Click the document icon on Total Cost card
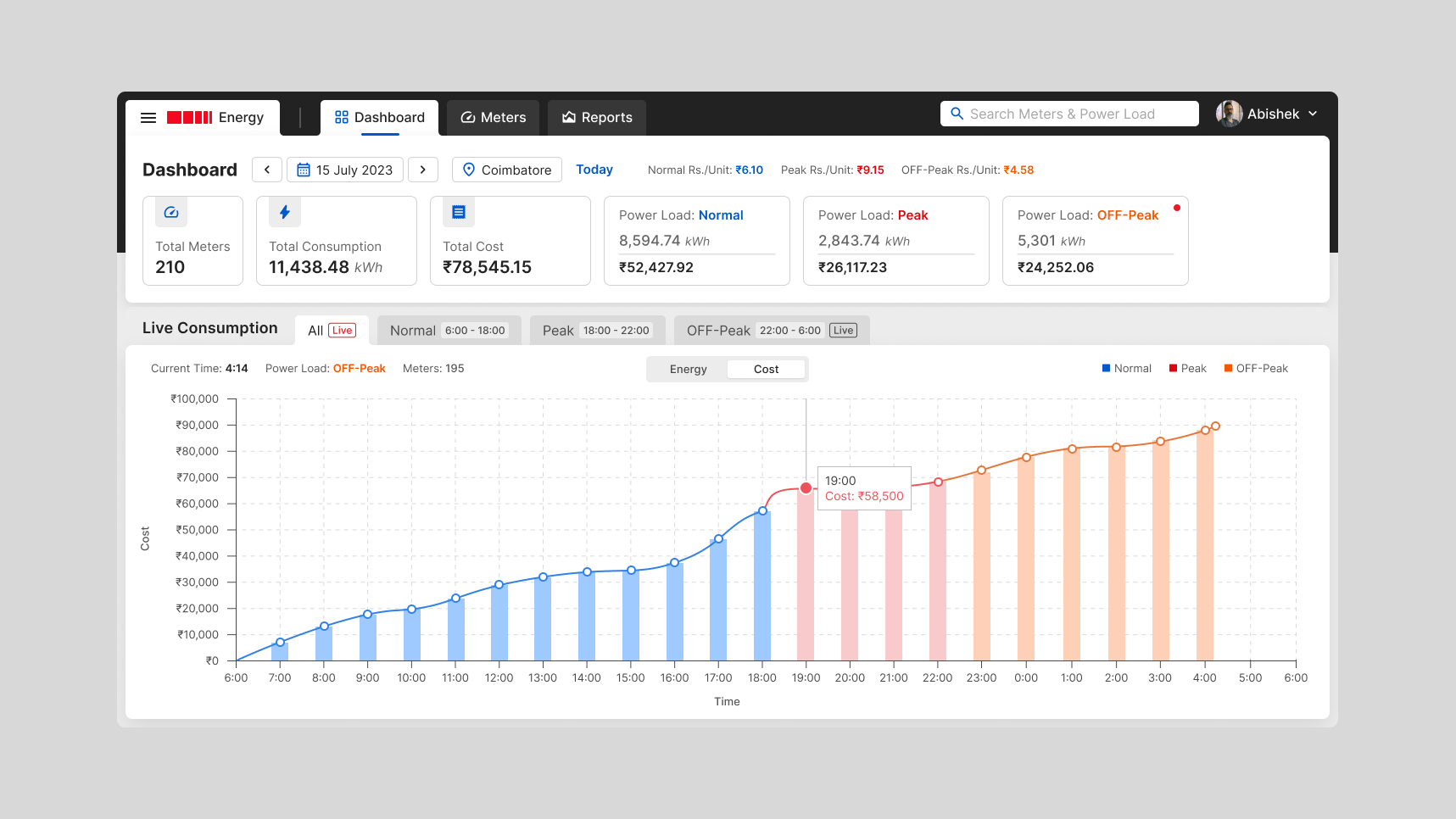Screen dimensions: 1456x819 [458, 212]
